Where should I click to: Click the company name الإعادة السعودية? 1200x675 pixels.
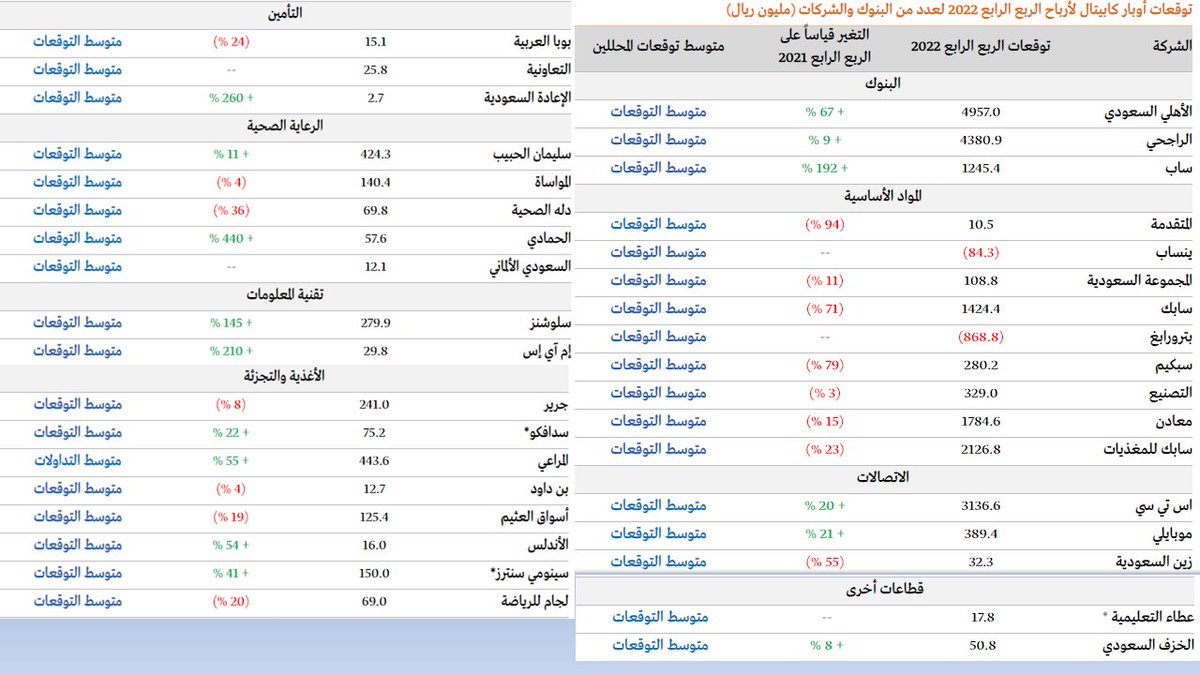point(527,98)
